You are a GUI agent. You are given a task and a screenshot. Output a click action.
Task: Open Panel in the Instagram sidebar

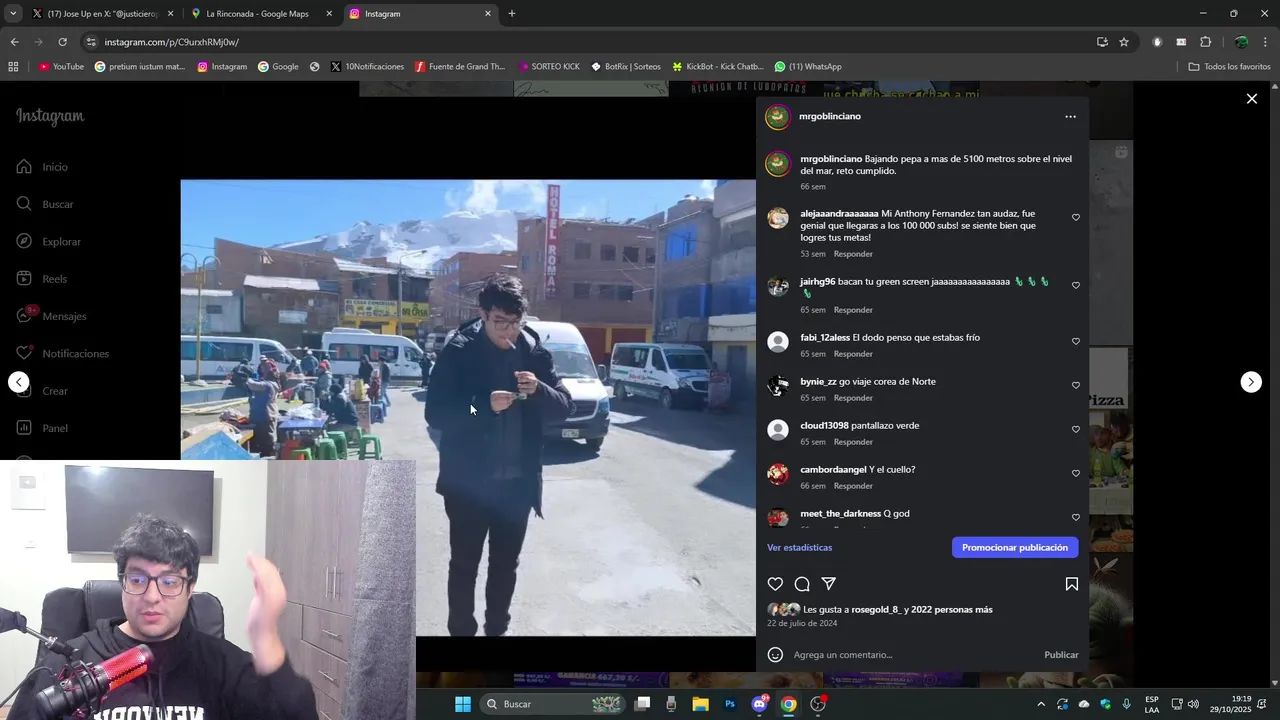tap(43, 428)
